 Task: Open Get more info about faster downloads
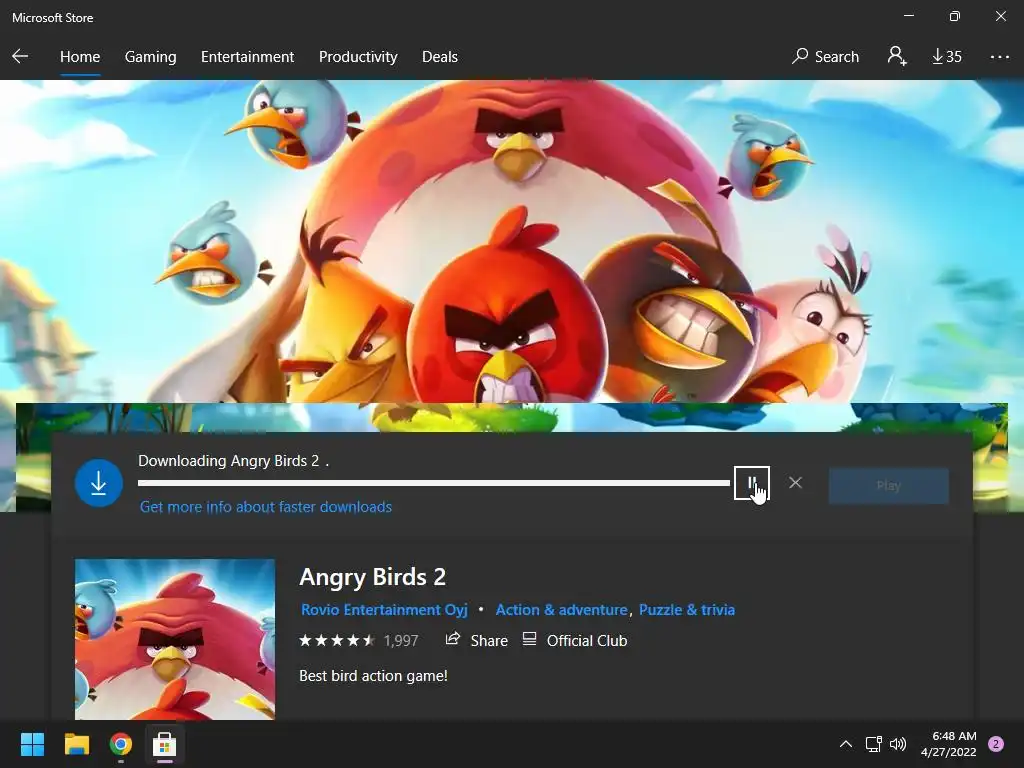pos(266,507)
